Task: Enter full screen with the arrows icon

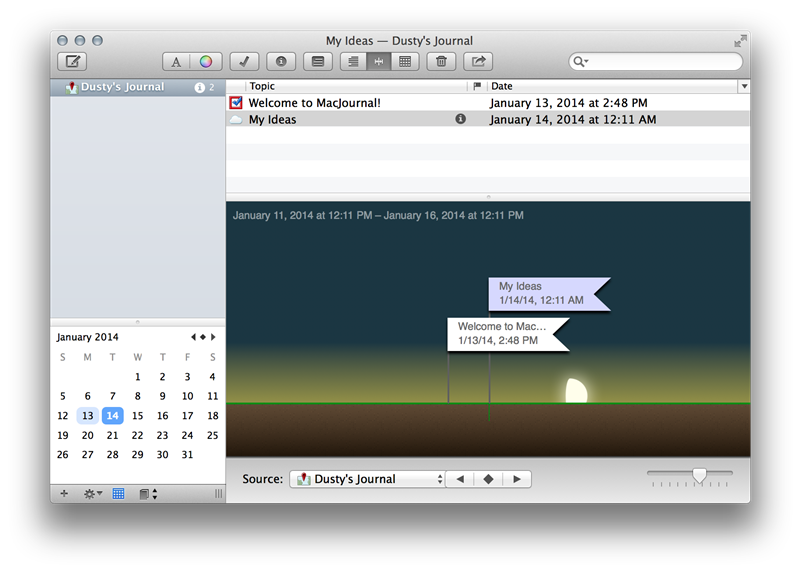Action: (740, 41)
